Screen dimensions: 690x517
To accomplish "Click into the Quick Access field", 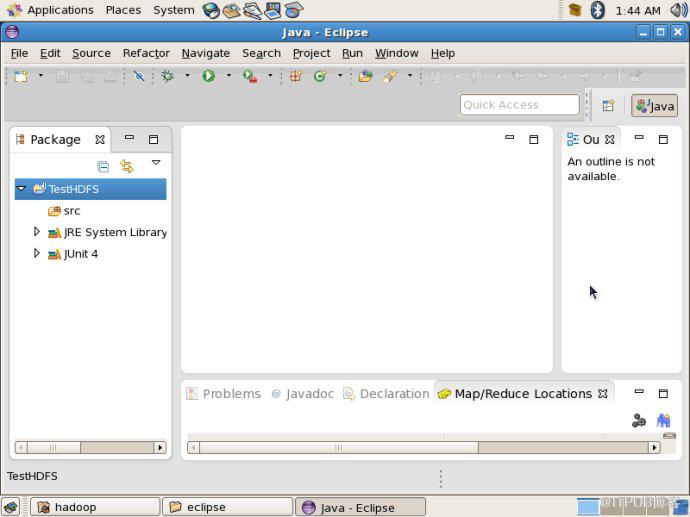I will coord(519,105).
